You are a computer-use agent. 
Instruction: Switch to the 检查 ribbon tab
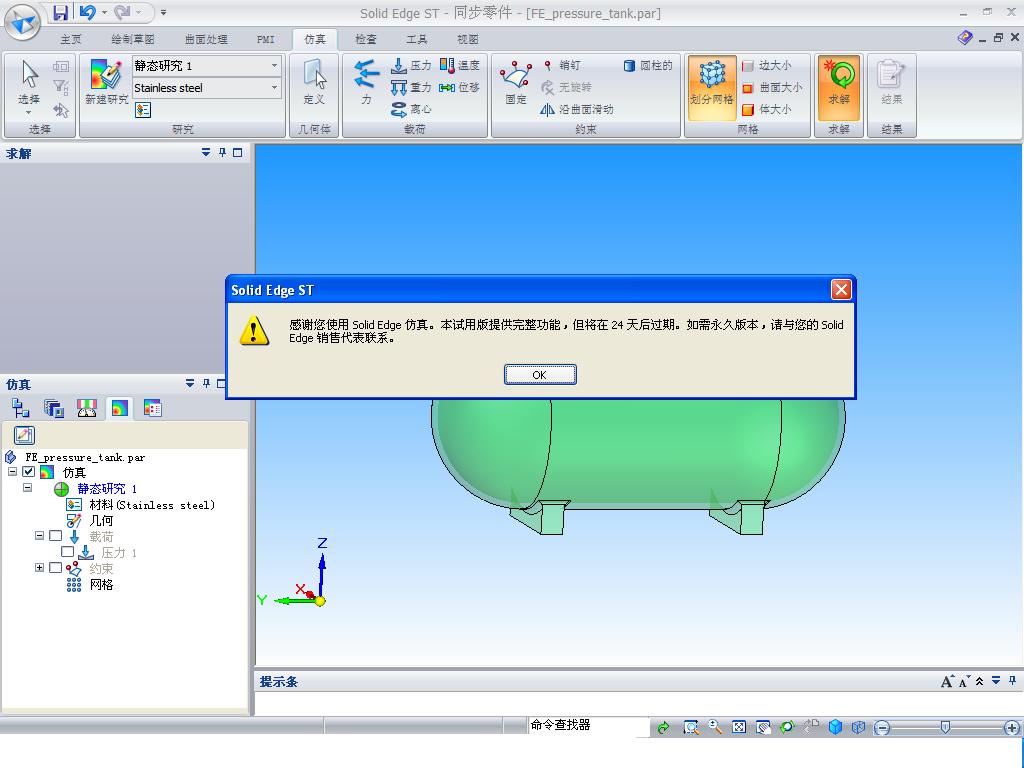(x=366, y=40)
